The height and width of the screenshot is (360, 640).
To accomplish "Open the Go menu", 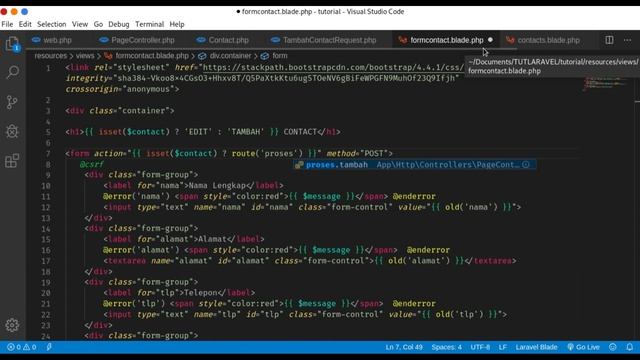I will click(x=98, y=24).
